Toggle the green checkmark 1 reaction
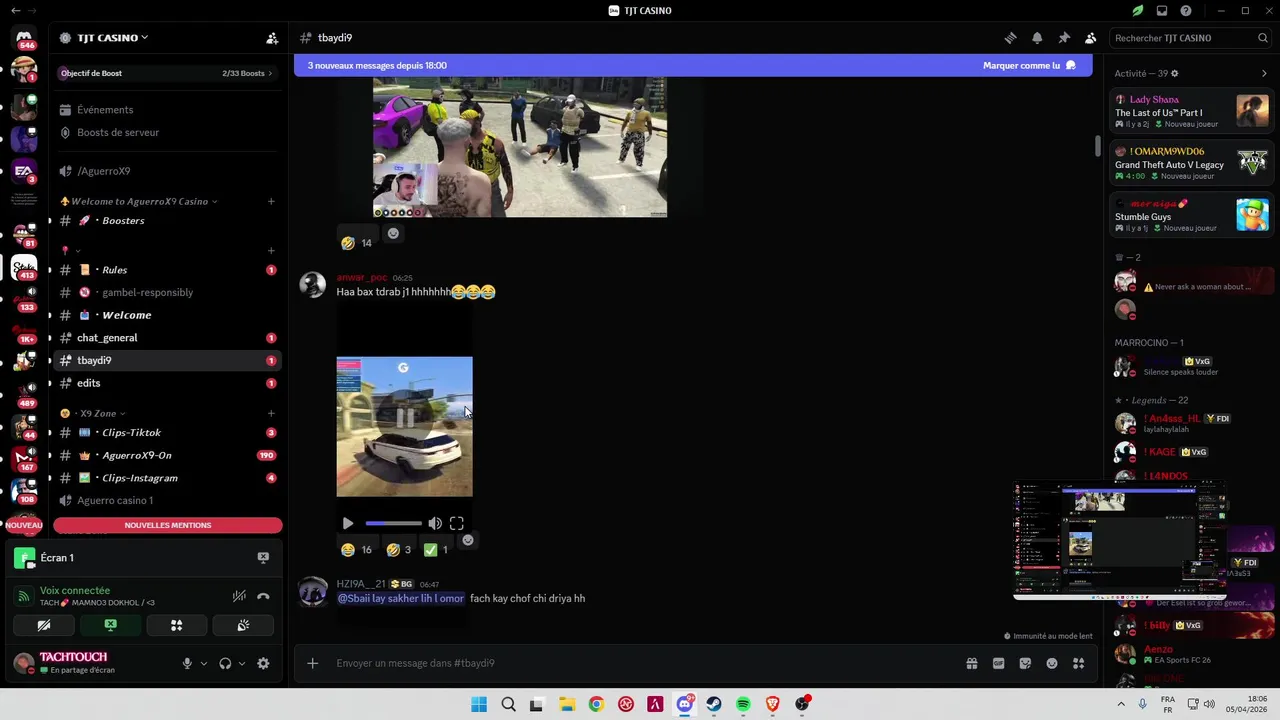Viewport: 1280px width, 720px height. 436,549
